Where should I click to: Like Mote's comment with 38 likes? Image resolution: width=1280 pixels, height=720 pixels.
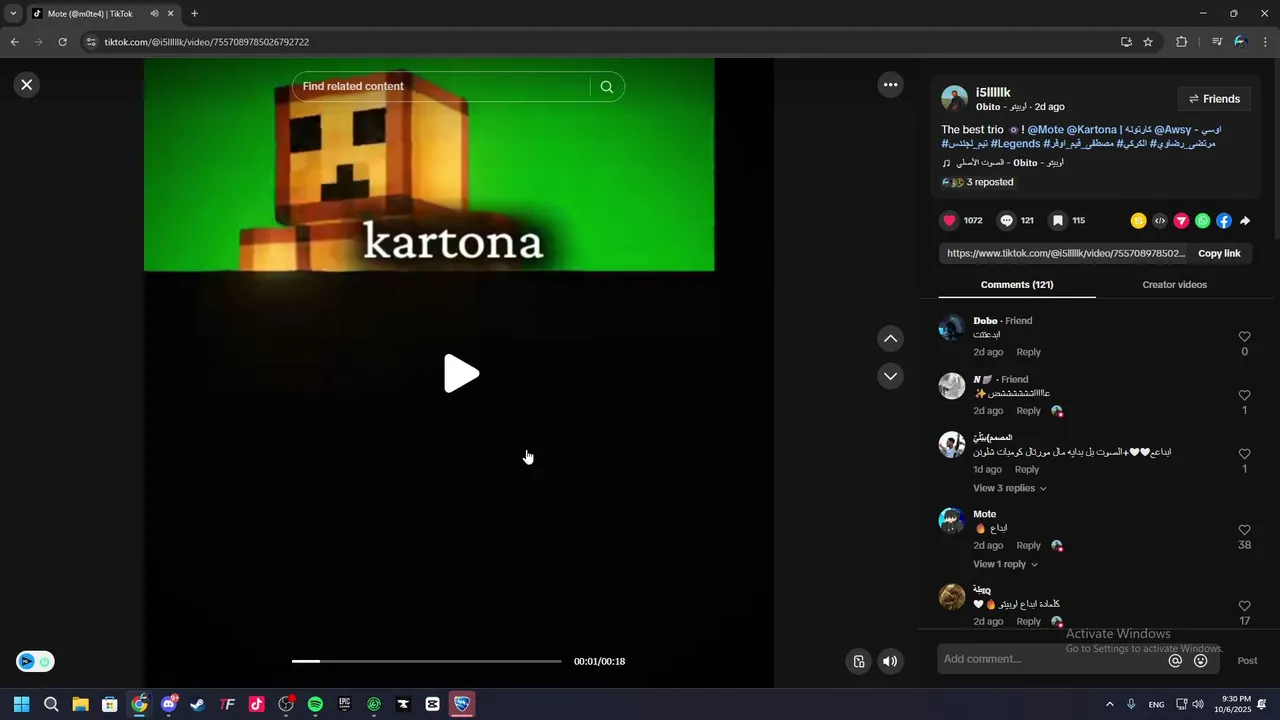1244,530
